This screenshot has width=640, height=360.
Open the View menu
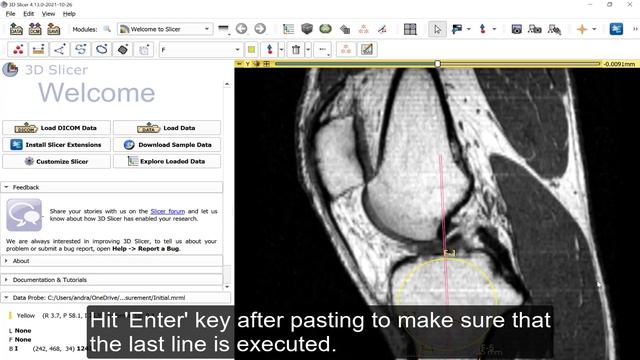48,13
